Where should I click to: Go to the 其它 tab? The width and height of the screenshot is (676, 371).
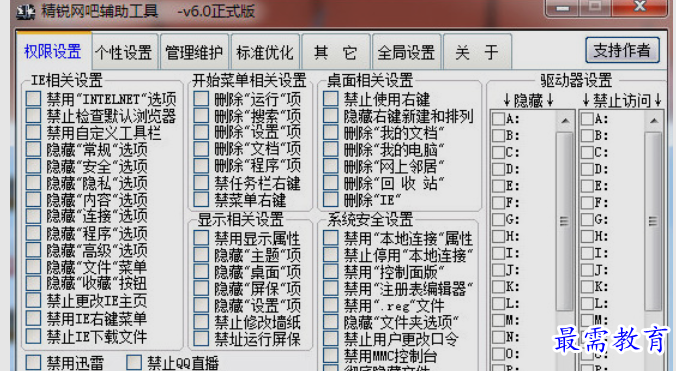click(335, 53)
